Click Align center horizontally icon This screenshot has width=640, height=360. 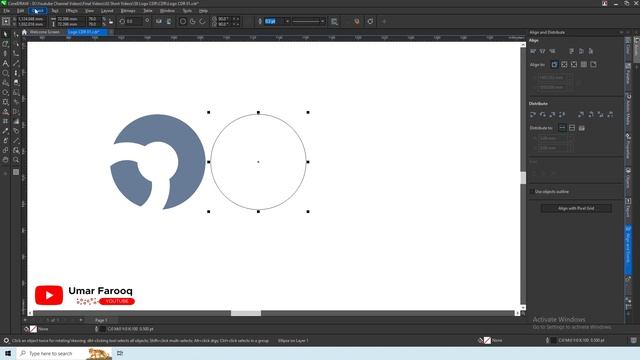[542, 51]
